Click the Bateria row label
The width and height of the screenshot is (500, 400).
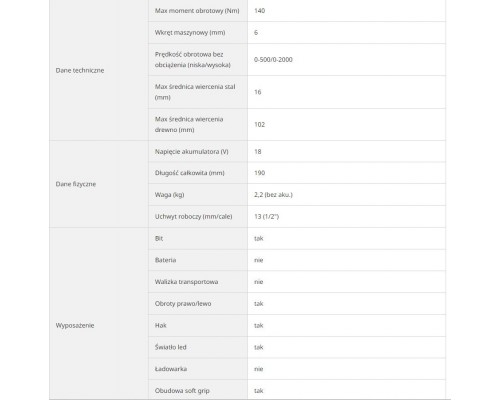(x=165, y=260)
